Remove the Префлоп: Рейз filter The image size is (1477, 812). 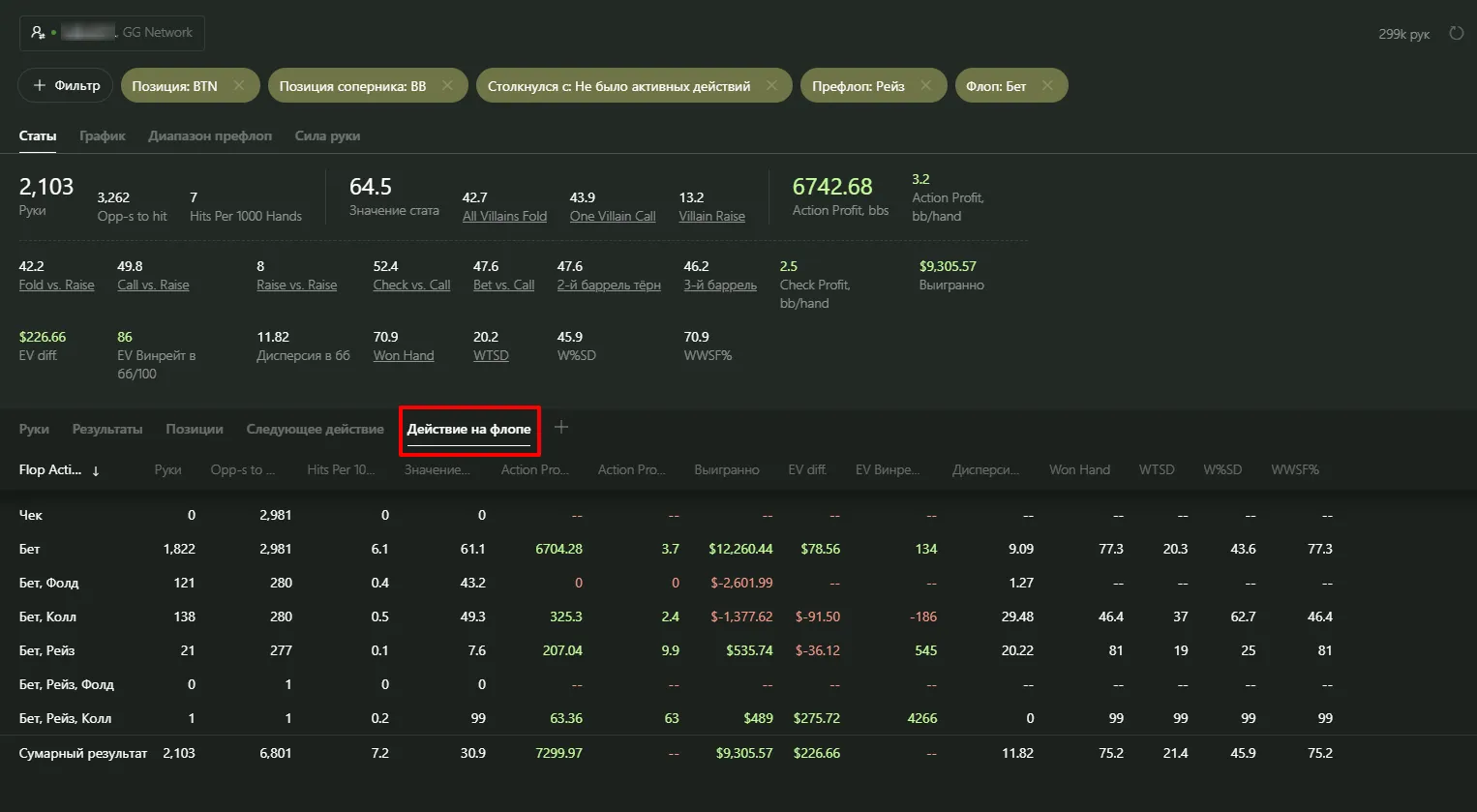click(x=925, y=86)
